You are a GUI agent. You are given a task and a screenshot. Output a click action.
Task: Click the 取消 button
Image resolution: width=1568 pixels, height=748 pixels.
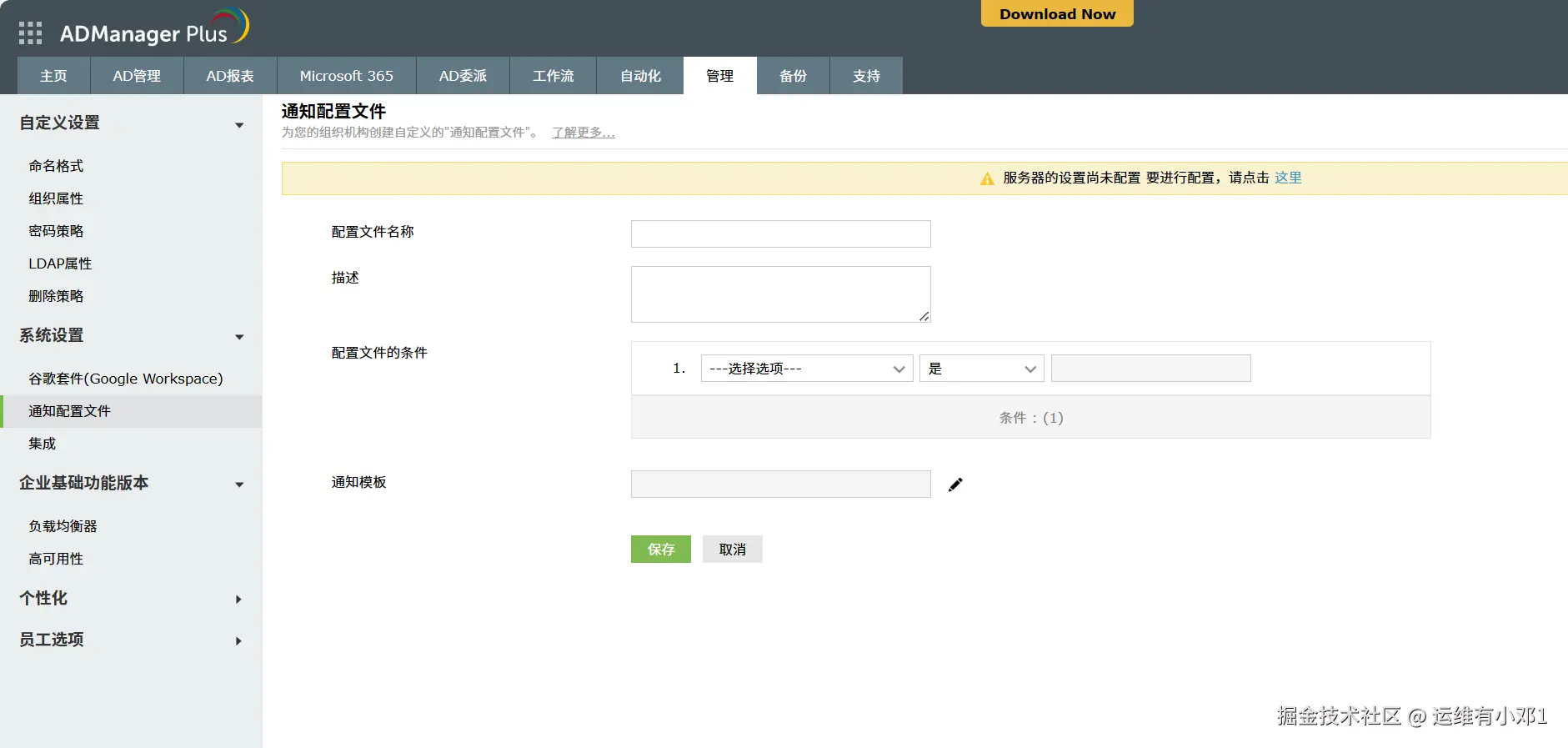[733, 550]
